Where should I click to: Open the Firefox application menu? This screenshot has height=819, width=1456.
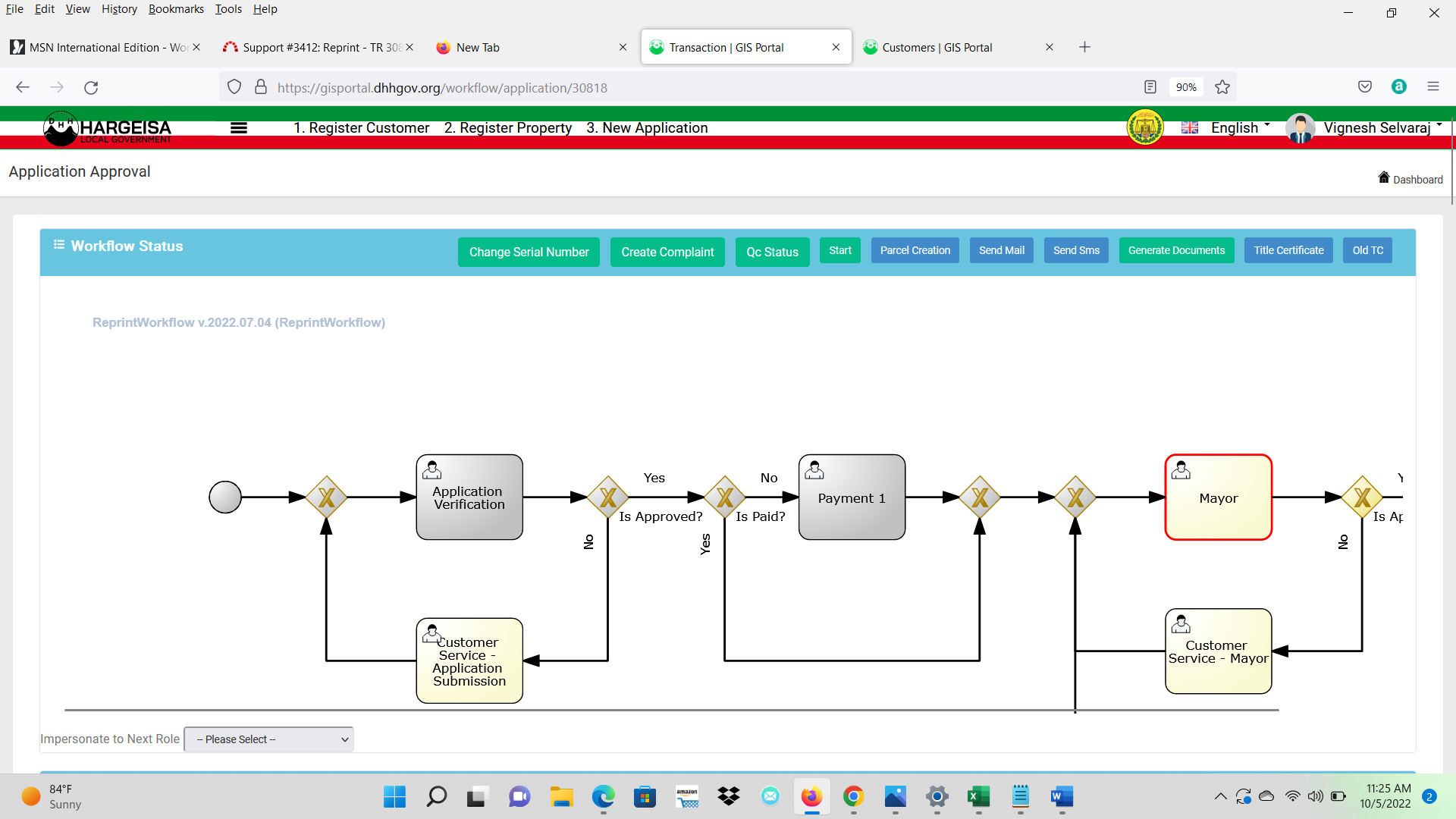coord(1433,86)
